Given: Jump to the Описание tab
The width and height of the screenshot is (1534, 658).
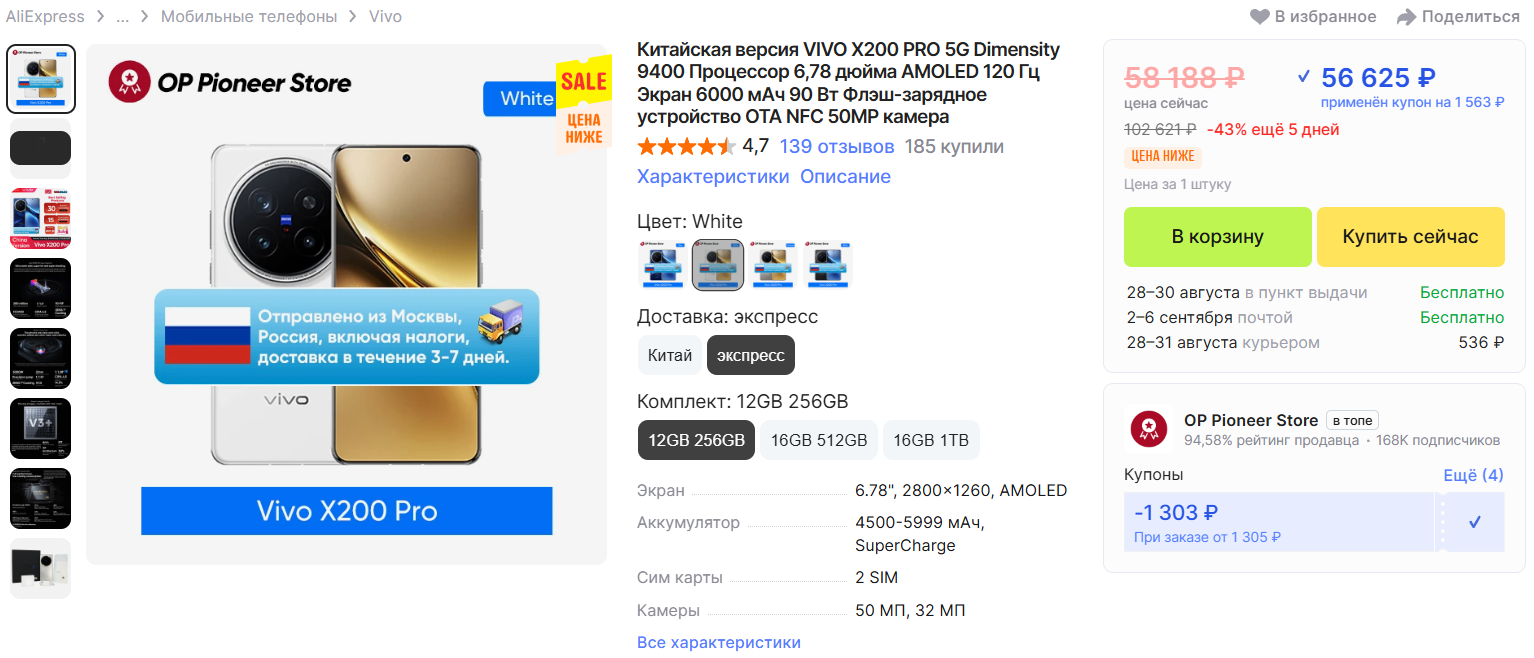Looking at the screenshot, I should point(845,177).
